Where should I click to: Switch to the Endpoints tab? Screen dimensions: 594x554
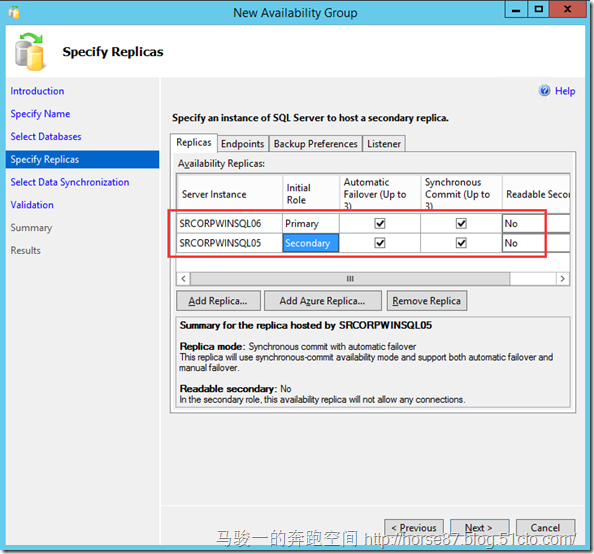(x=242, y=144)
